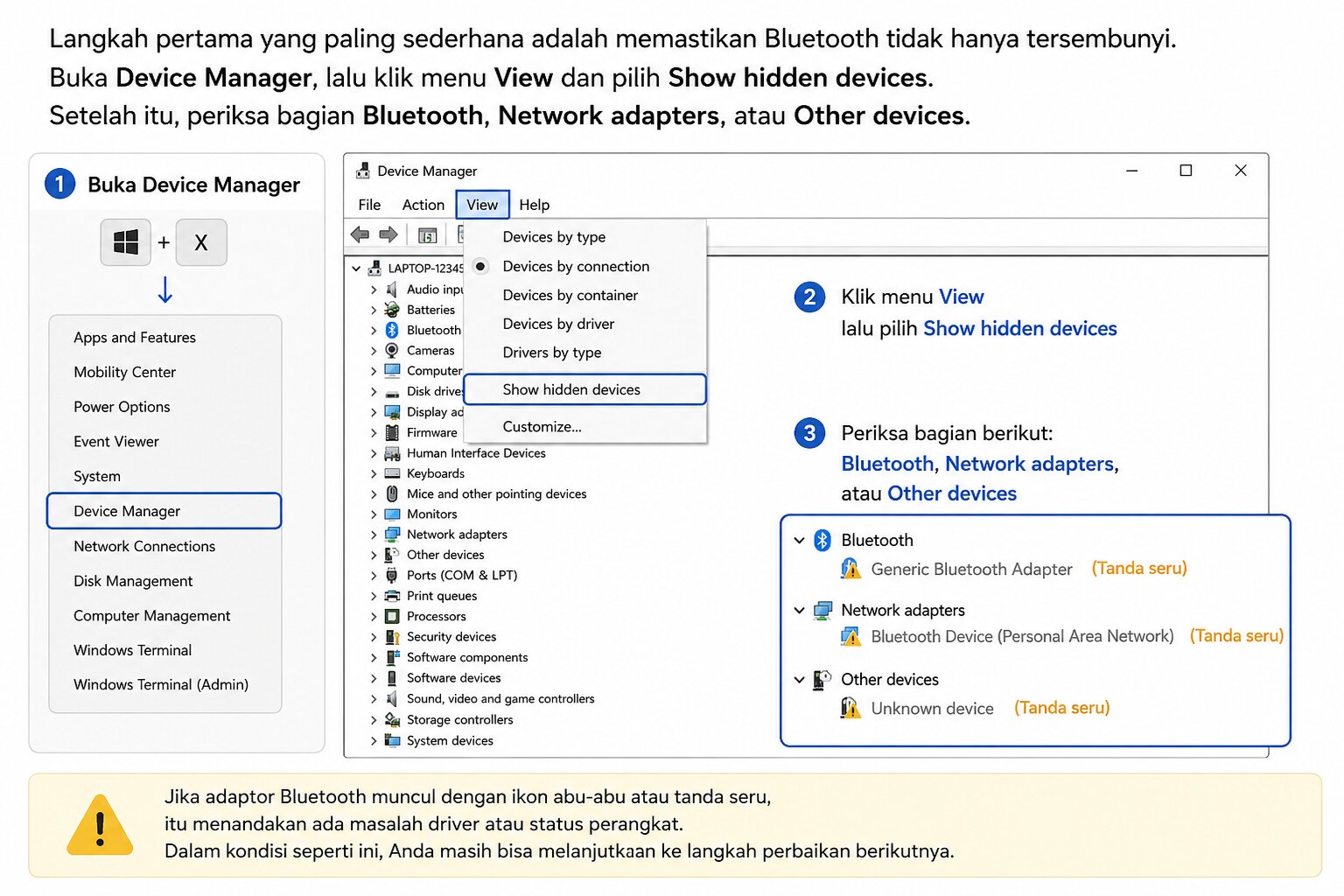
Task: Expand the Other devices chevron in device tree
Action: point(374,555)
